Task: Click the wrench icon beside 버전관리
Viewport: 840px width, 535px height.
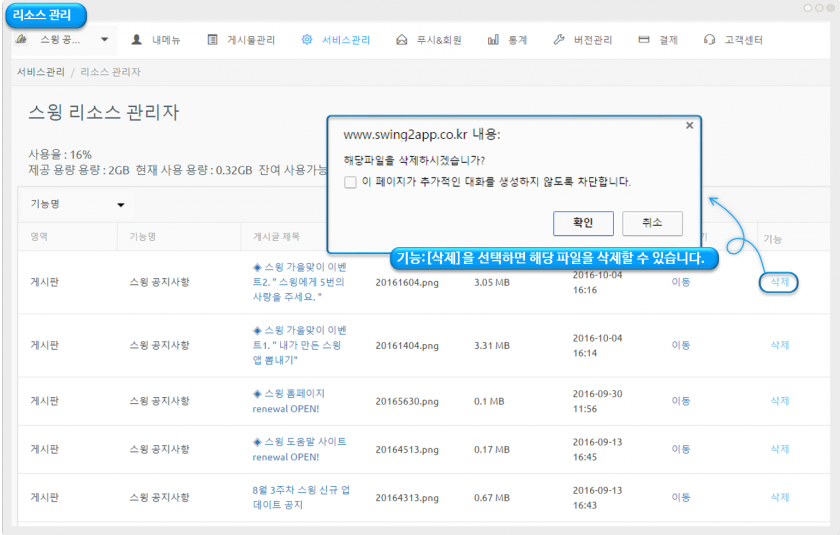Action: pyautogui.click(x=559, y=40)
